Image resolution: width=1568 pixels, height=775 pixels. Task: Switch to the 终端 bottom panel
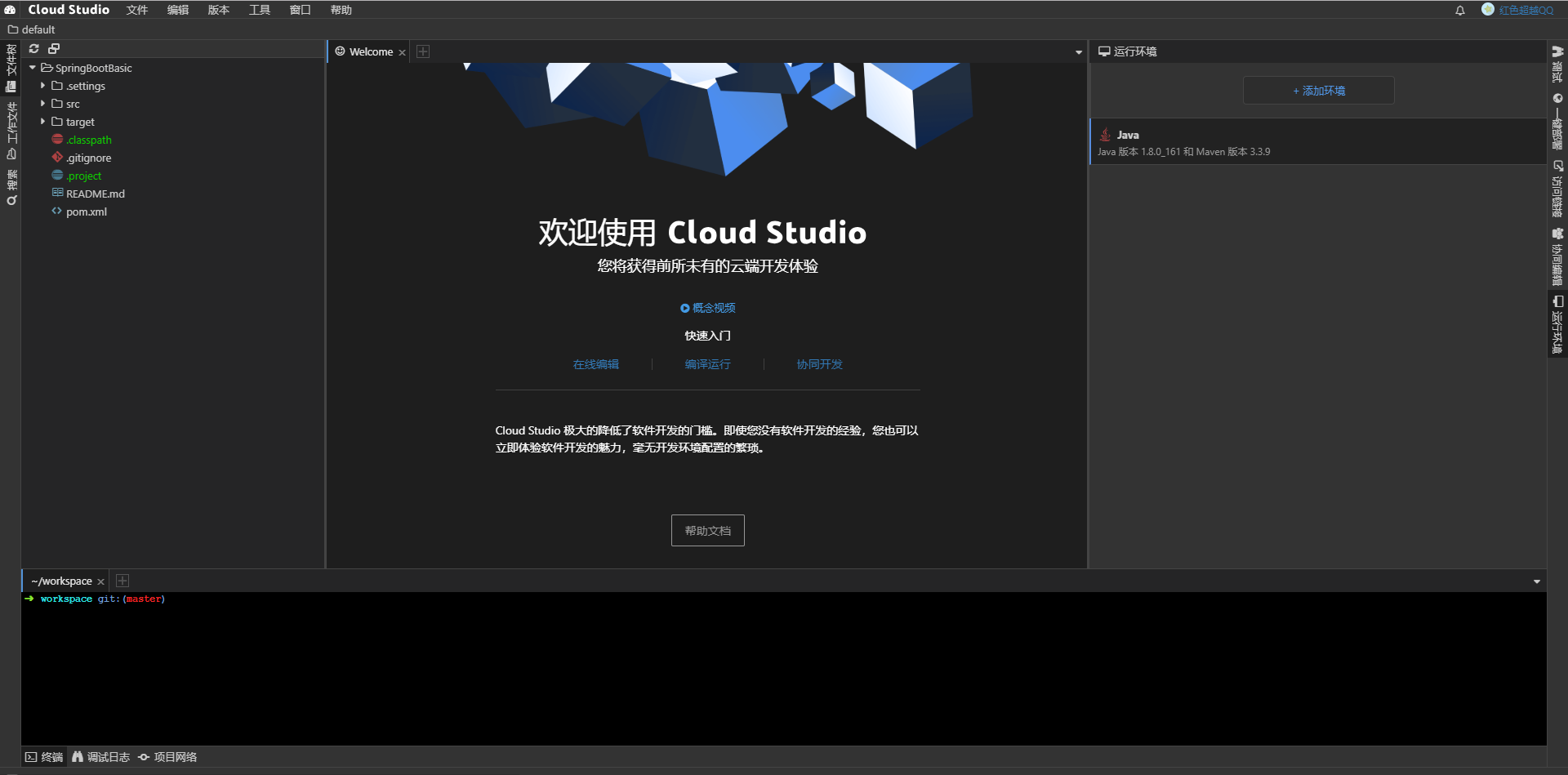[x=44, y=757]
